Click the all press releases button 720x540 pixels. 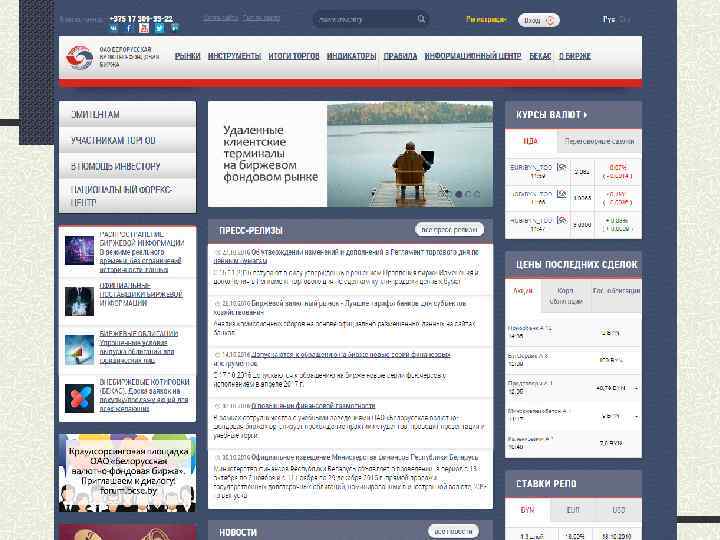(x=449, y=229)
